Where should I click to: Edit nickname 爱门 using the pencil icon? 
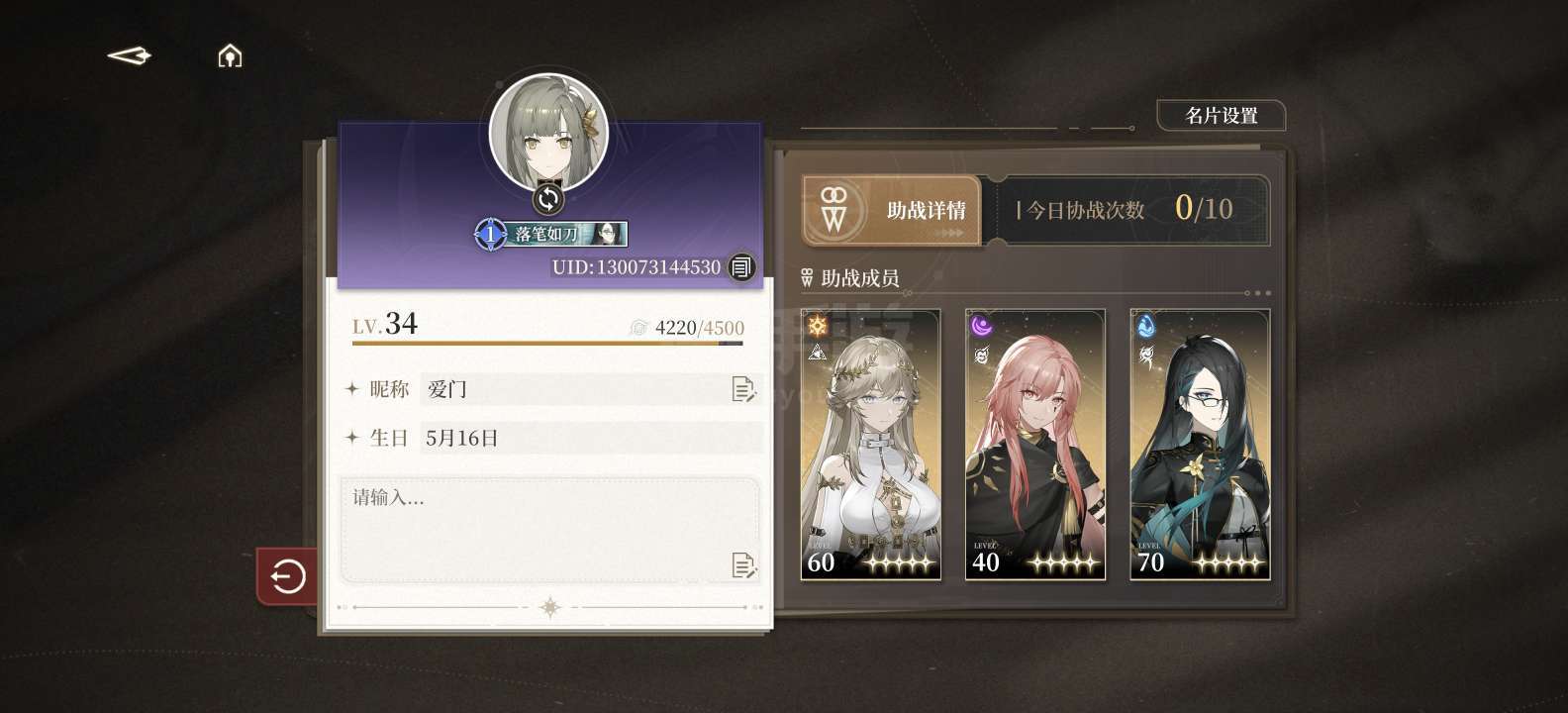pyautogui.click(x=743, y=389)
